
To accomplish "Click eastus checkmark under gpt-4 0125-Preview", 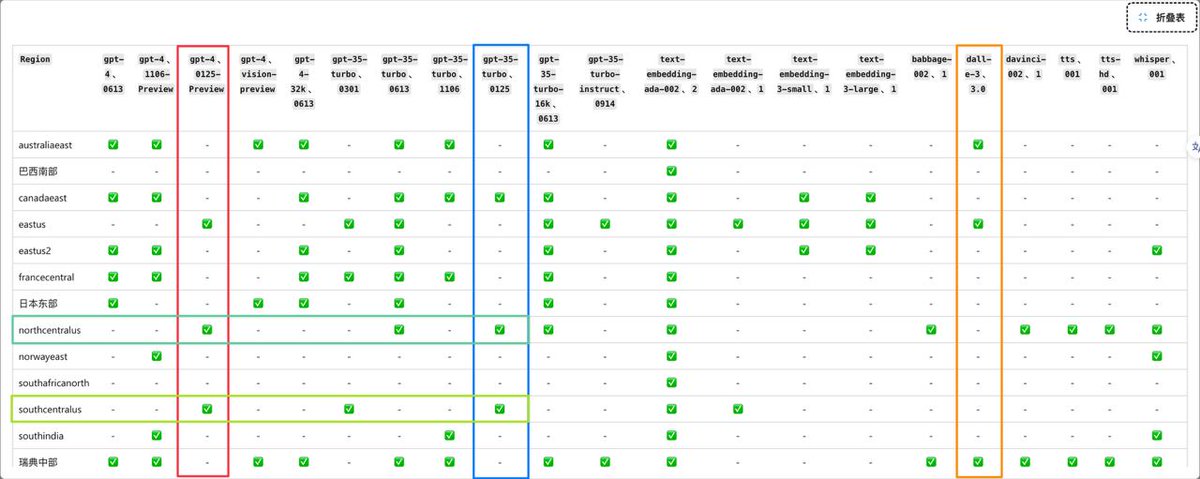I will 206,224.
